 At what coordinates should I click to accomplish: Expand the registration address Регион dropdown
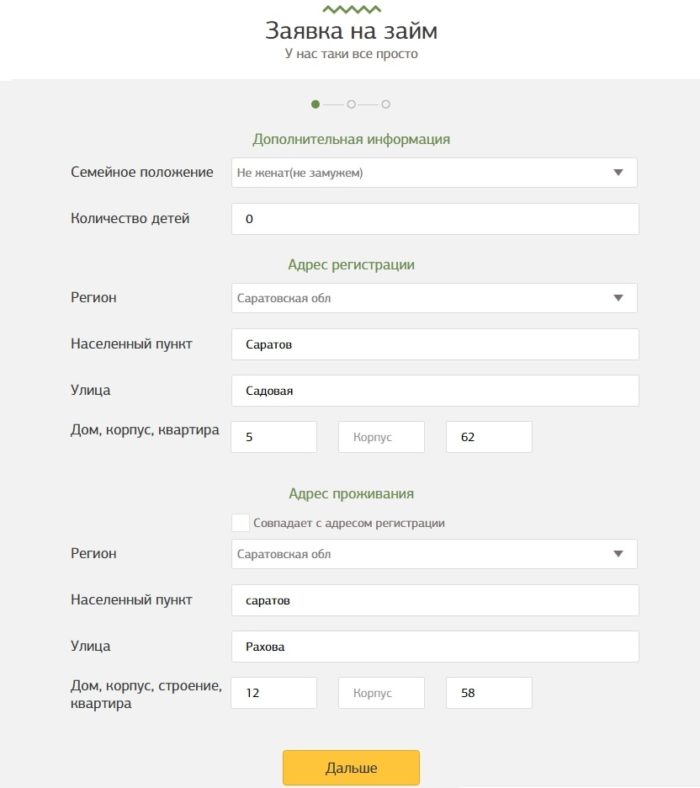point(434,298)
